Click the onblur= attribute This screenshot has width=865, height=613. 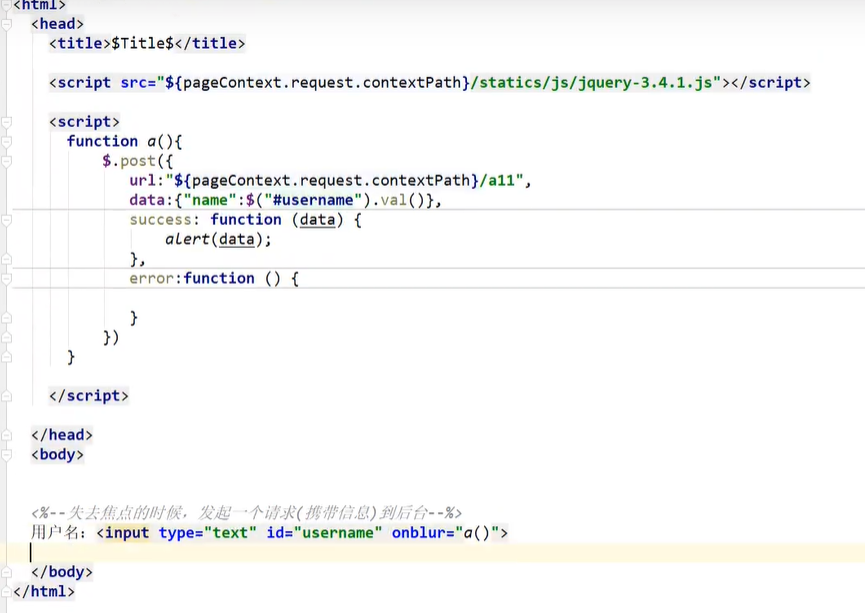[x=423, y=533]
